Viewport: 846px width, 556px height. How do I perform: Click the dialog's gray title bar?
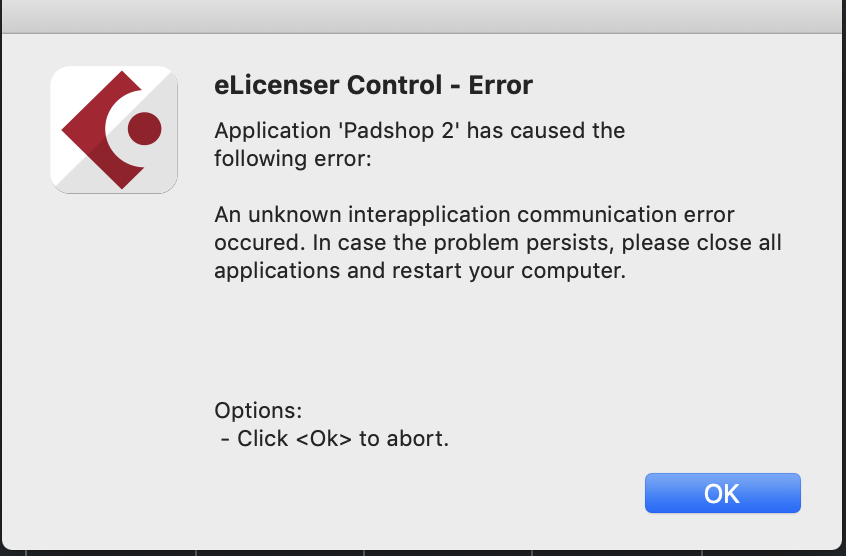[x=423, y=16]
